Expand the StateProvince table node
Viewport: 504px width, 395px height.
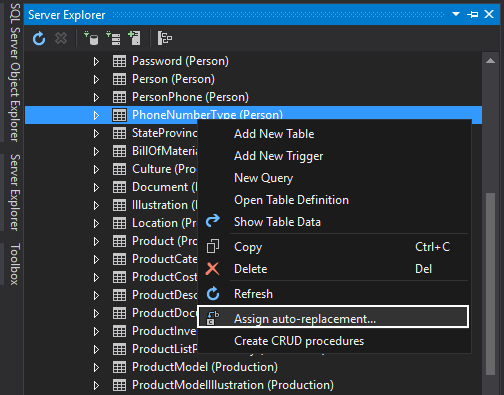click(96, 133)
